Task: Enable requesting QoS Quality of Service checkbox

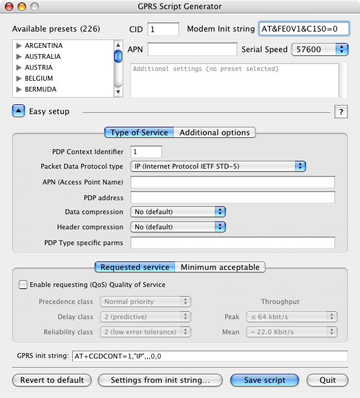Action: [23, 285]
